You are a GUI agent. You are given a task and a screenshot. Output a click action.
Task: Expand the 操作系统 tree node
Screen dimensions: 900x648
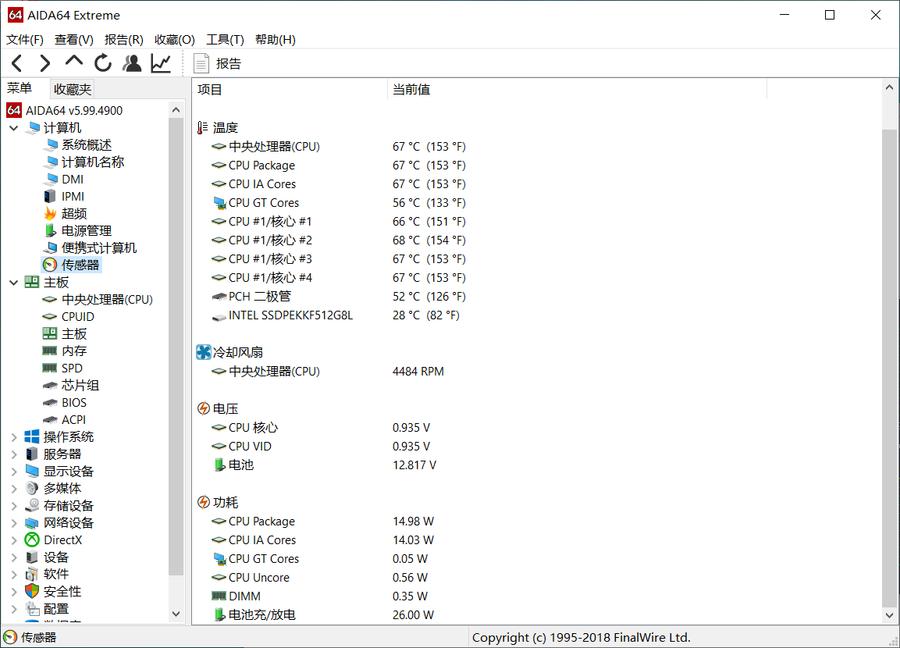pos(13,436)
